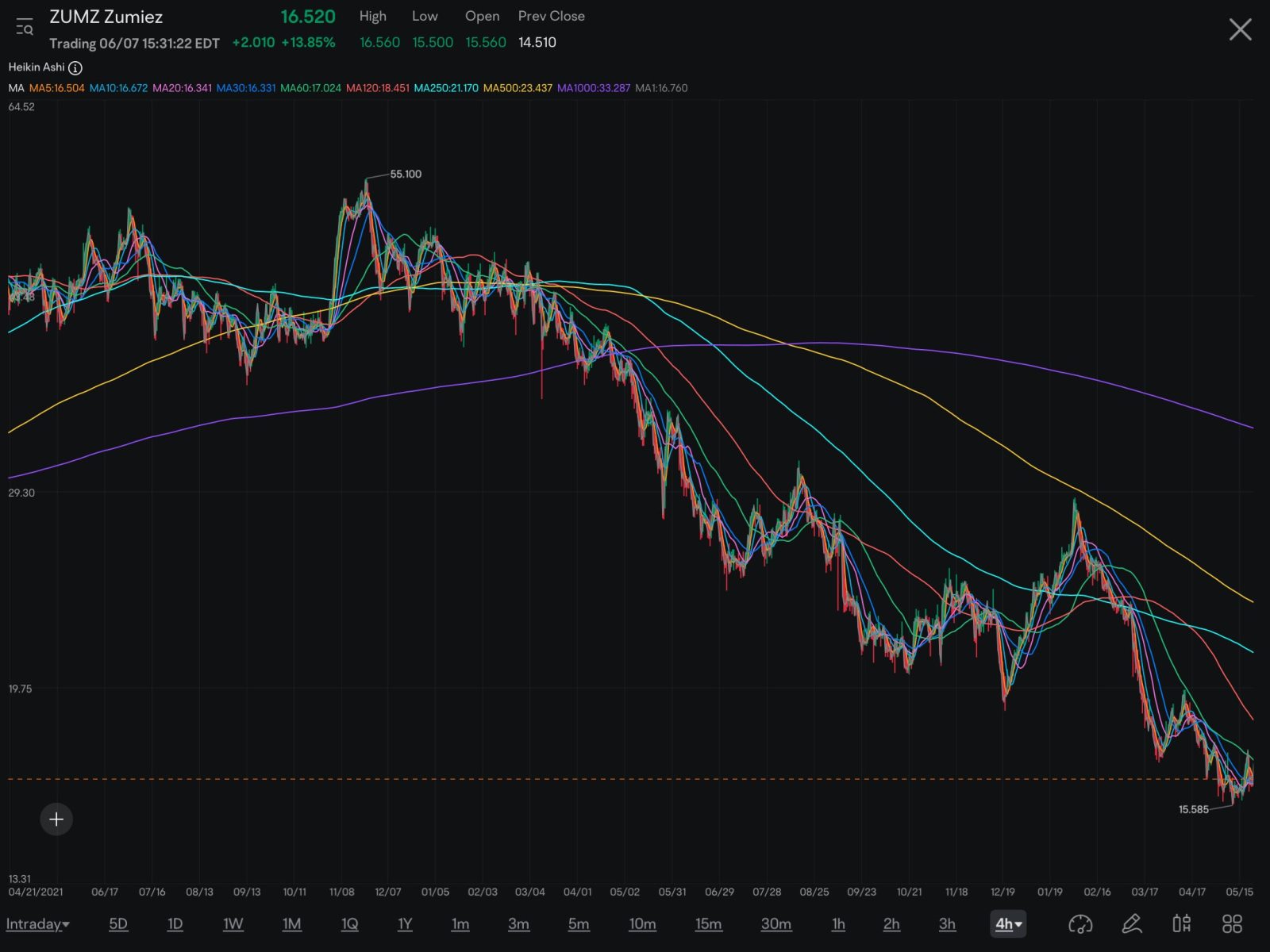
Task: Click the 55.100 peak price label
Action: 406,174
